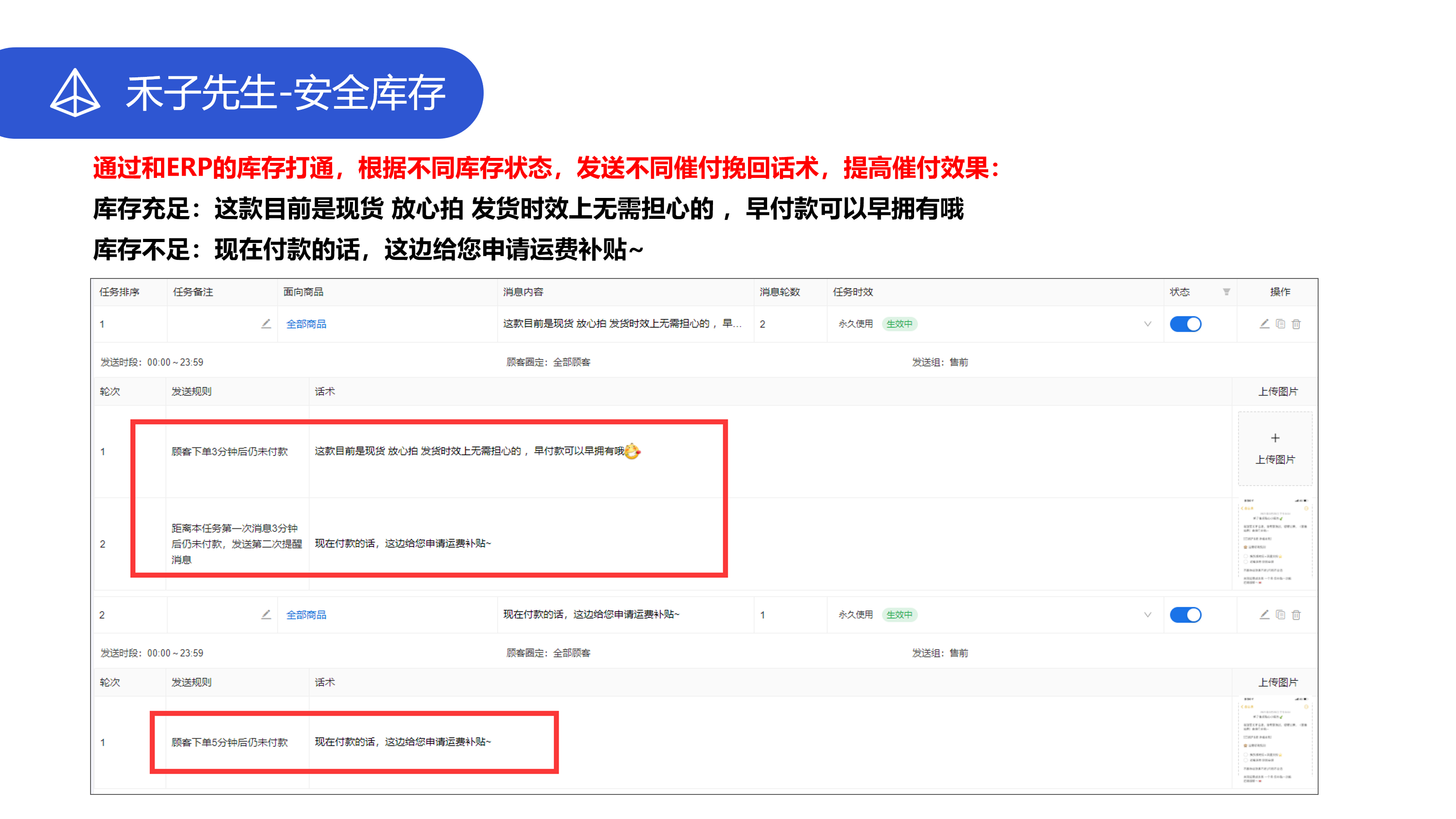
Task: Click the trash delete icon for task 1
Action: [x=1296, y=324]
